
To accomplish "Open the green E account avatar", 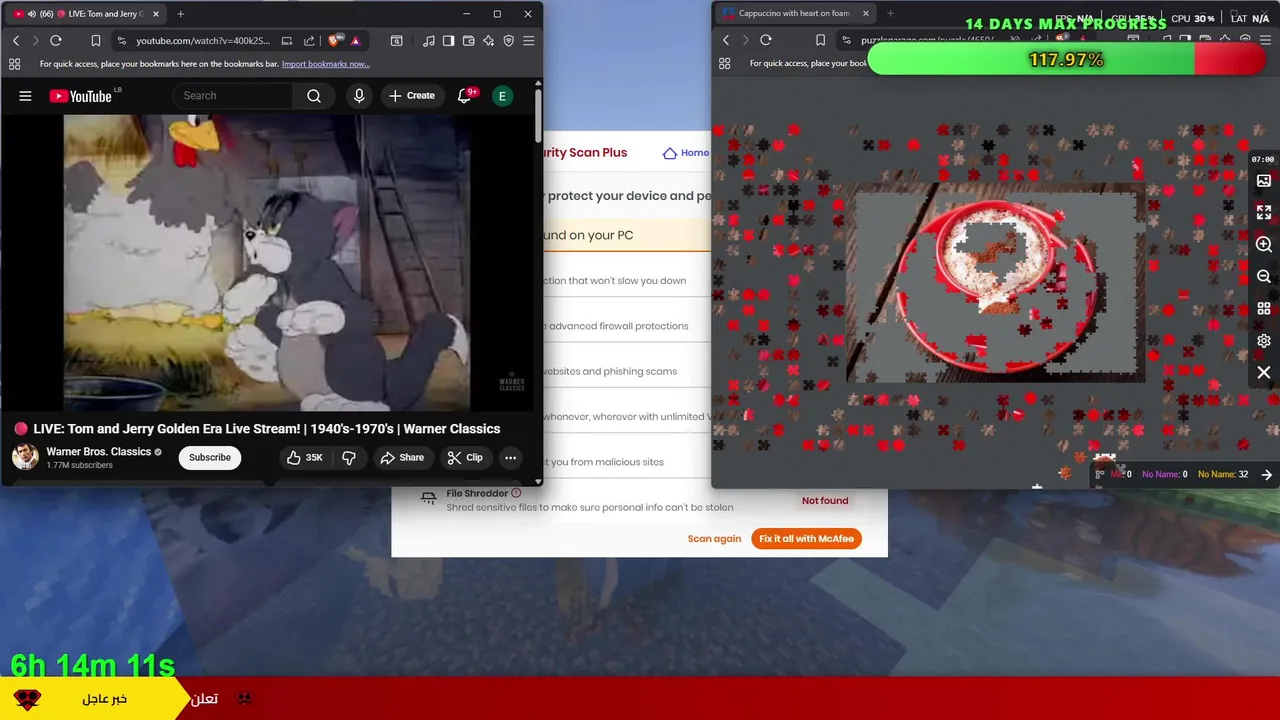I will (502, 96).
